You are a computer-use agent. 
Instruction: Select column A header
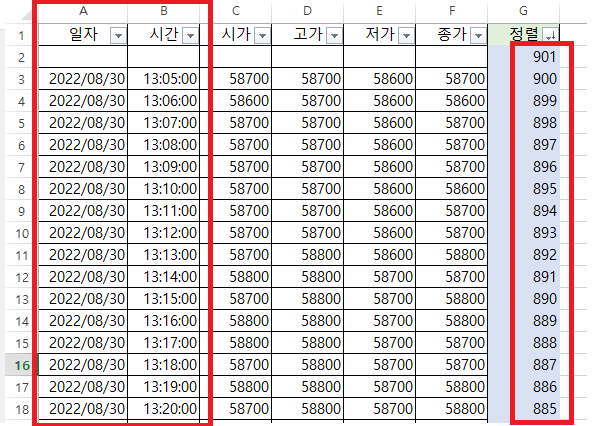[x=83, y=11]
